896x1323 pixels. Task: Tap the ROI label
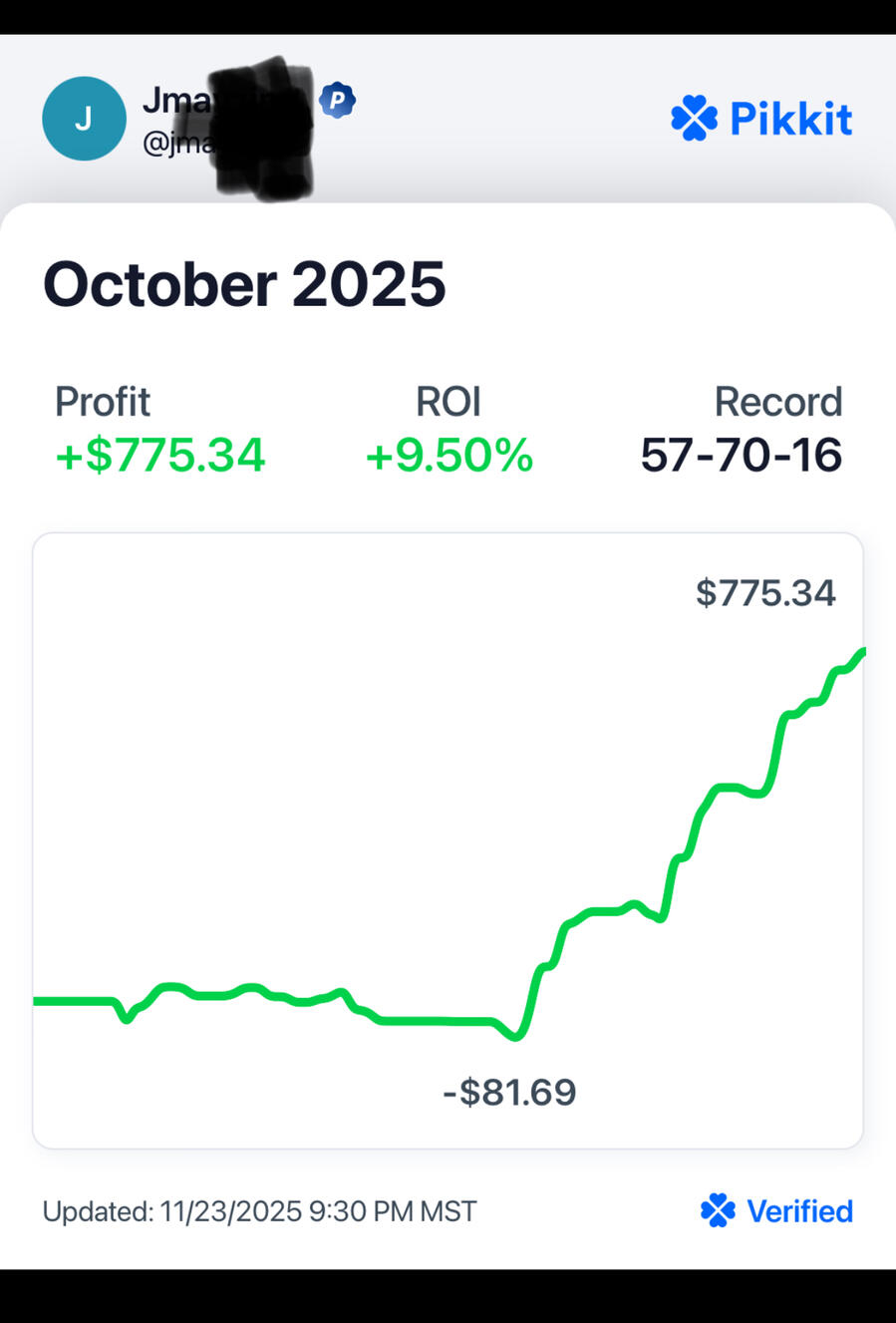click(x=448, y=402)
